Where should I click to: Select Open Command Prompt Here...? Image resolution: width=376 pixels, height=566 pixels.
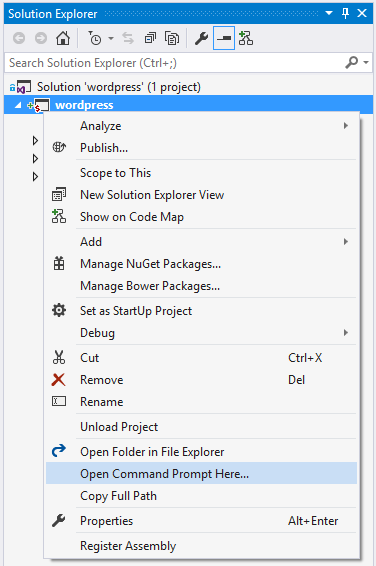pyautogui.click(x=201, y=474)
